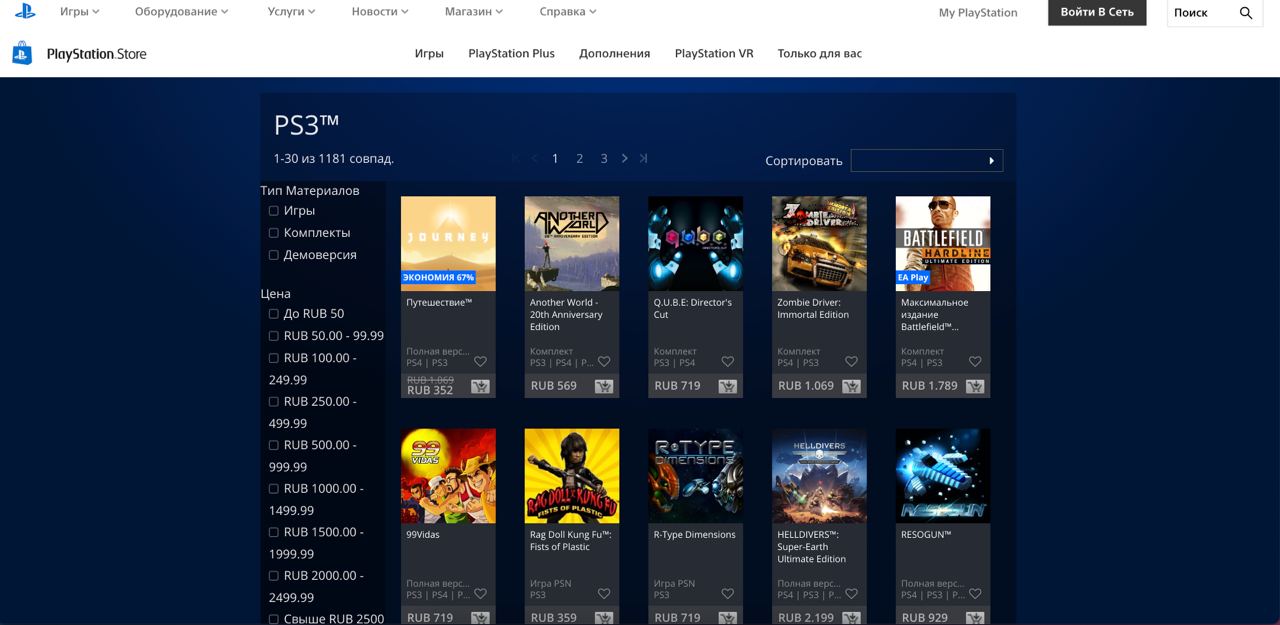
Task: Open the Дополнения store tab
Action: [x=614, y=54]
